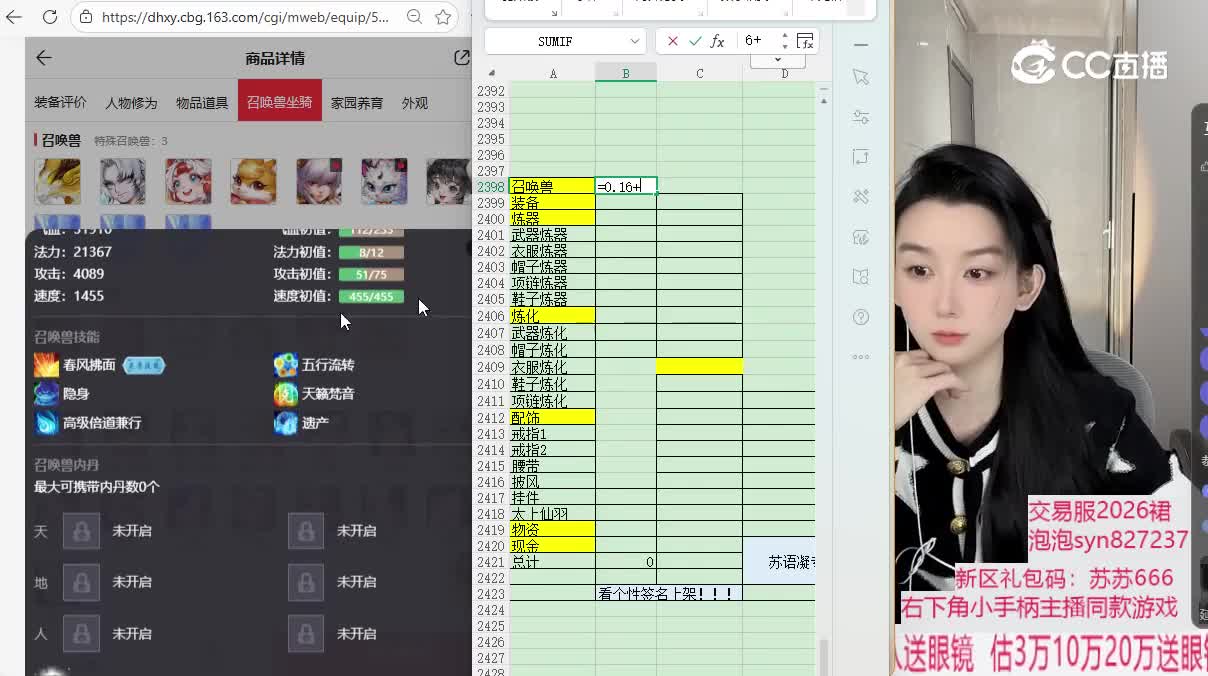Screen dimensions: 1208x676
Task: Reload the browser page
Action: pyautogui.click(x=50, y=17)
